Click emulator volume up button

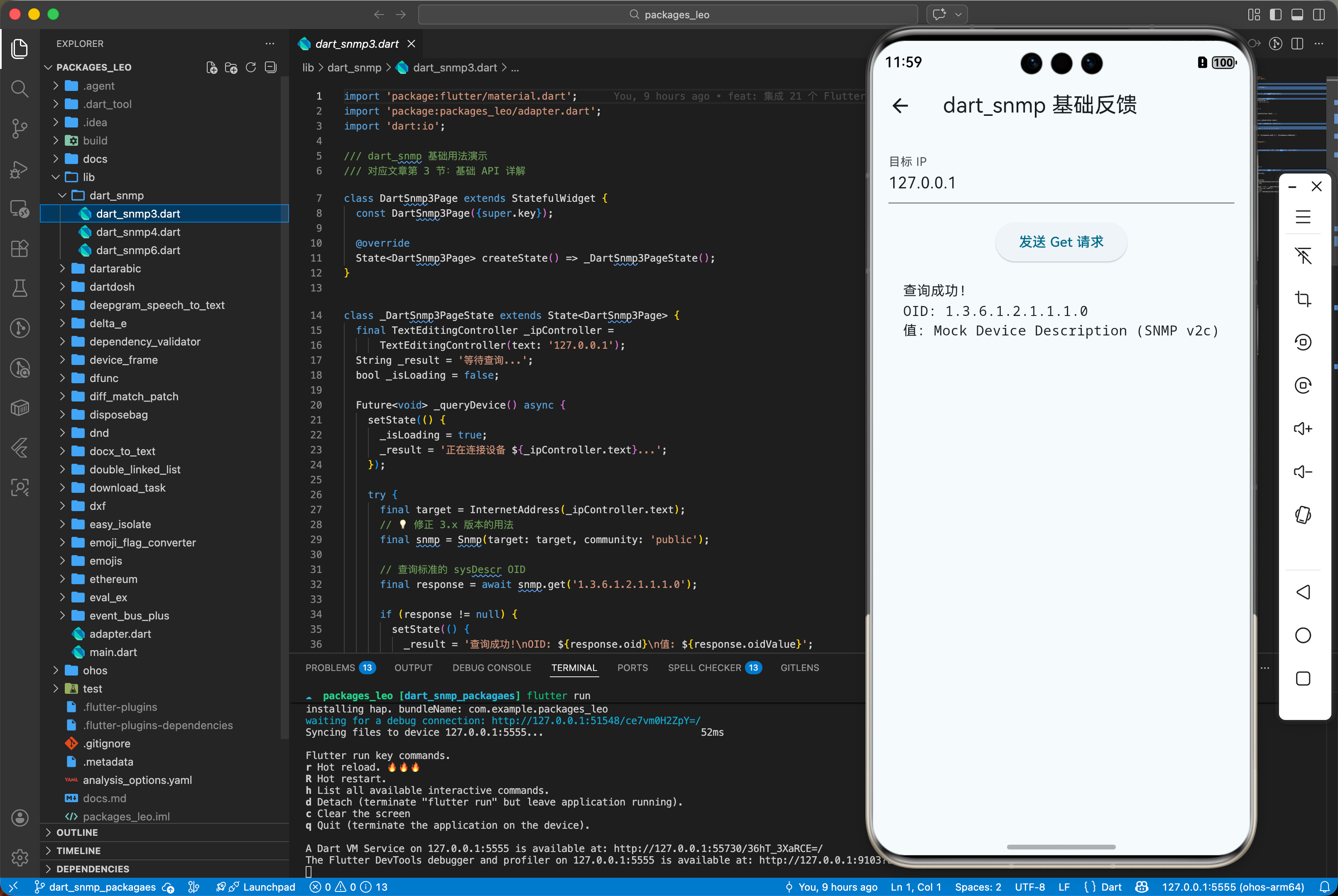[x=1303, y=428]
